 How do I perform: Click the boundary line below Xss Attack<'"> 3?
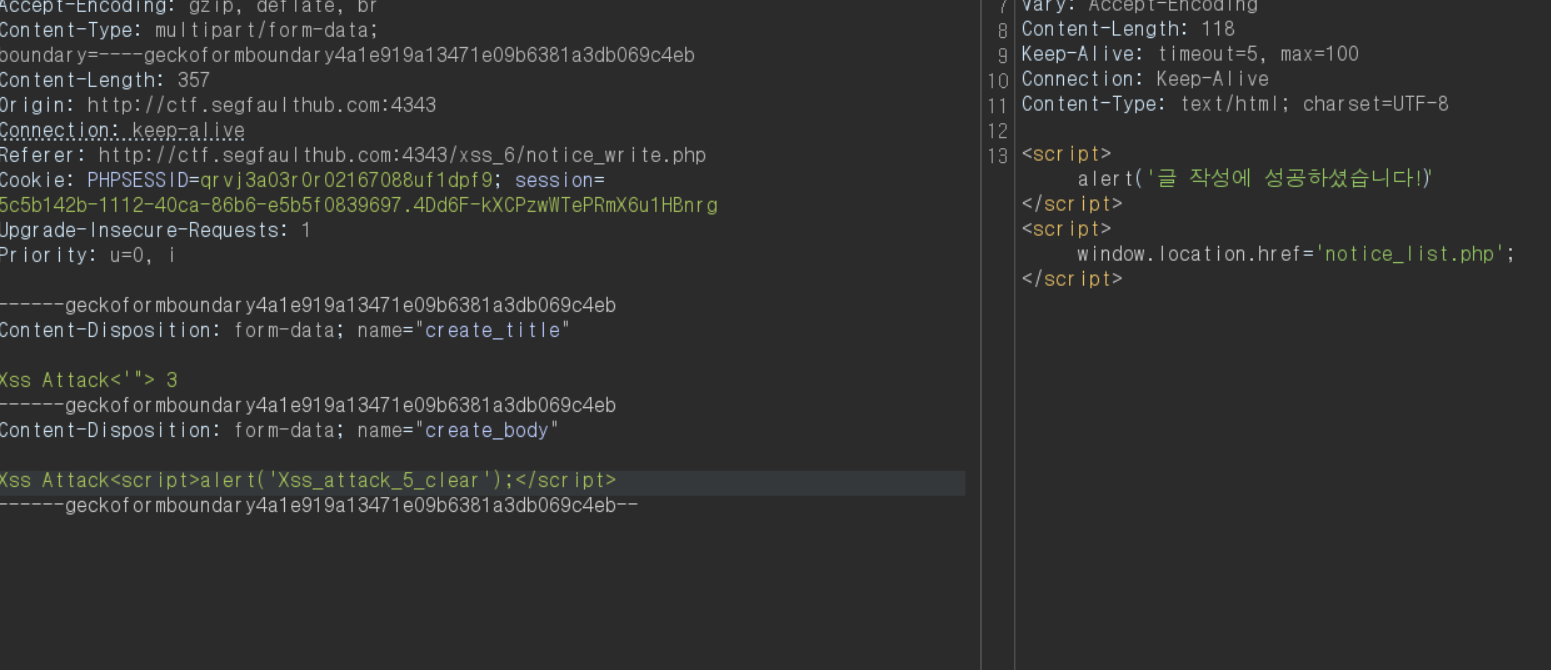[x=308, y=405]
